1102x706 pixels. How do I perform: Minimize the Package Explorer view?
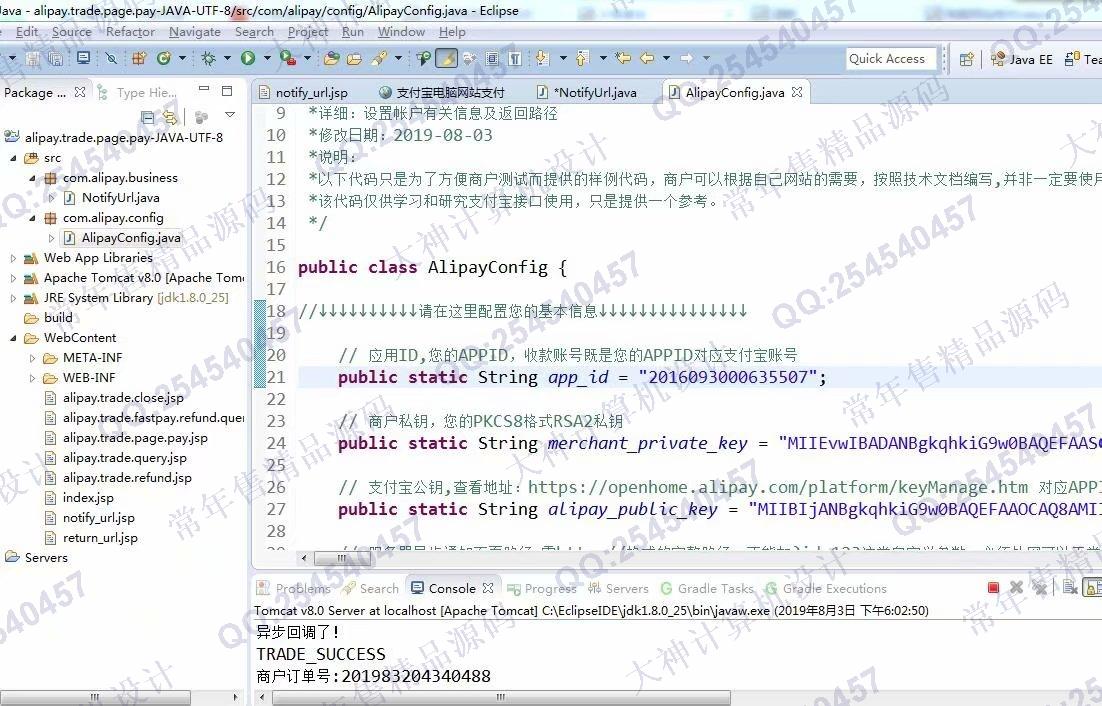click(204, 89)
